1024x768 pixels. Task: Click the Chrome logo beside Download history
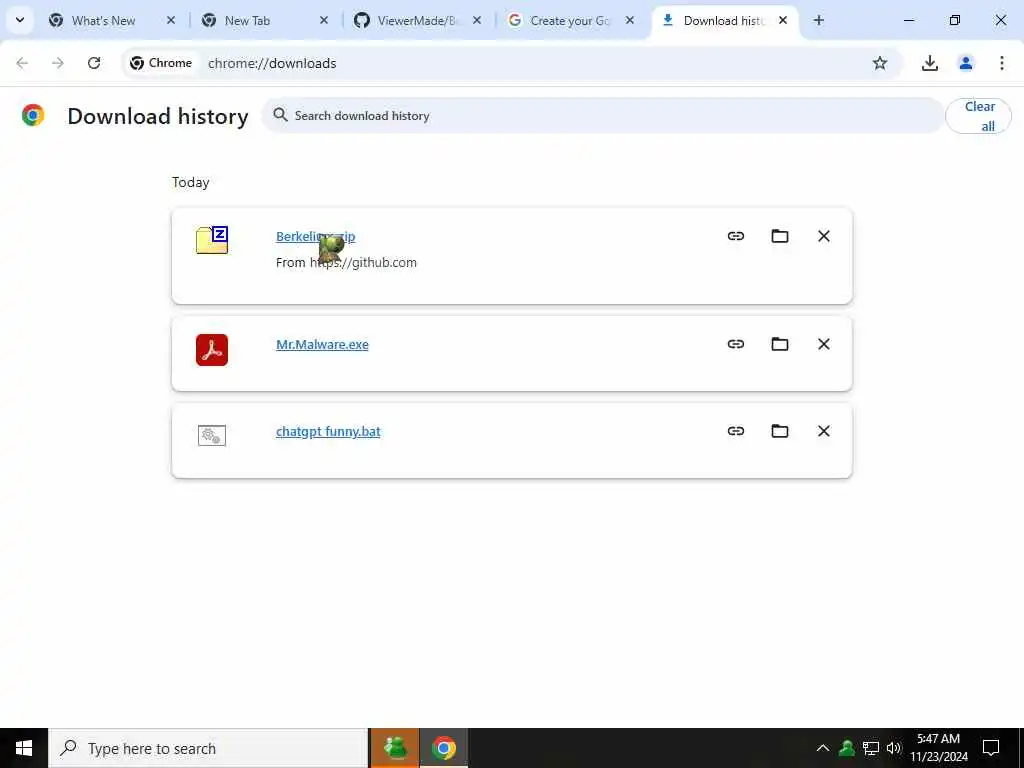click(33, 115)
